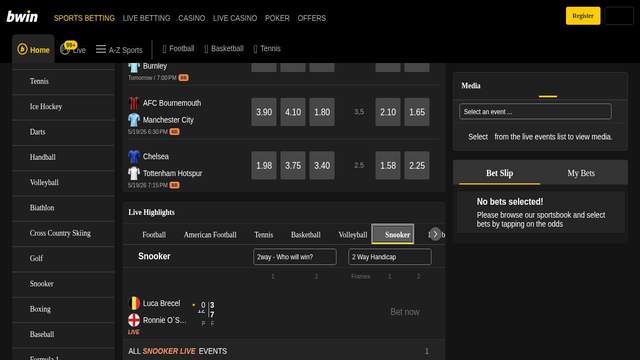Switch Live Highlights to Football tab
640x360 pixels.
point(154,235)
